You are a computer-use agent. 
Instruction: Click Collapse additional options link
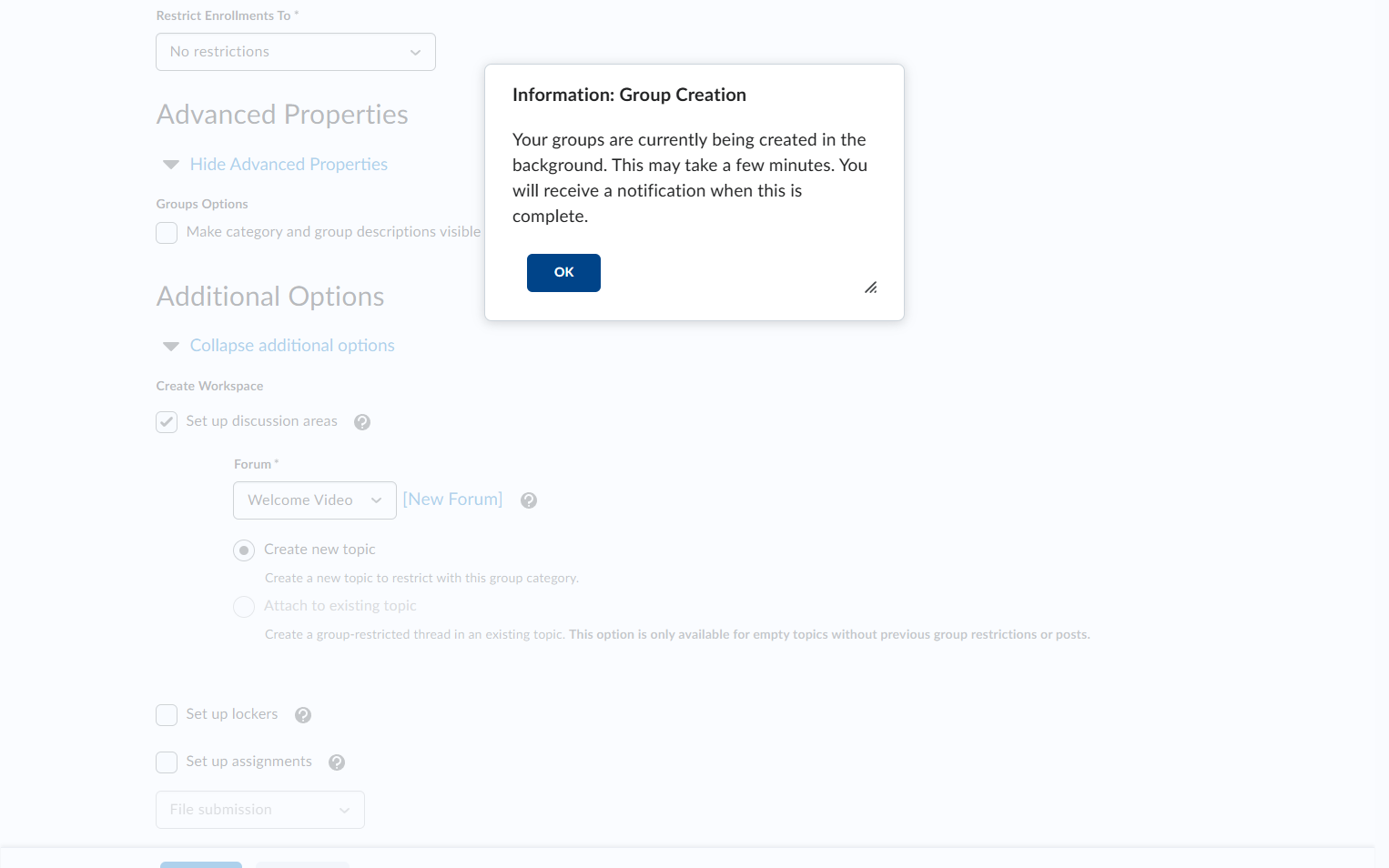(292, 346)
